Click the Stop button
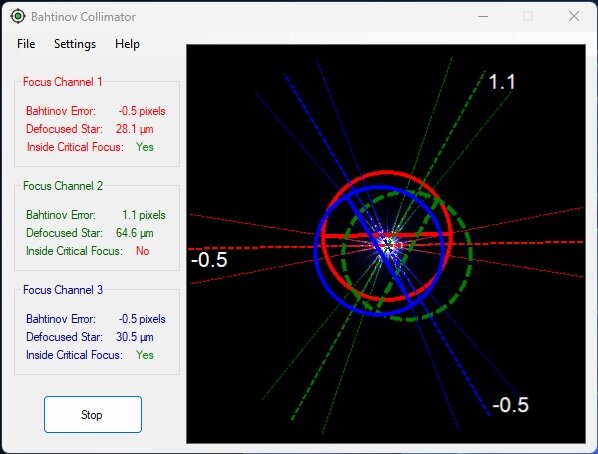The image size is (598, 454). (93, 414)
